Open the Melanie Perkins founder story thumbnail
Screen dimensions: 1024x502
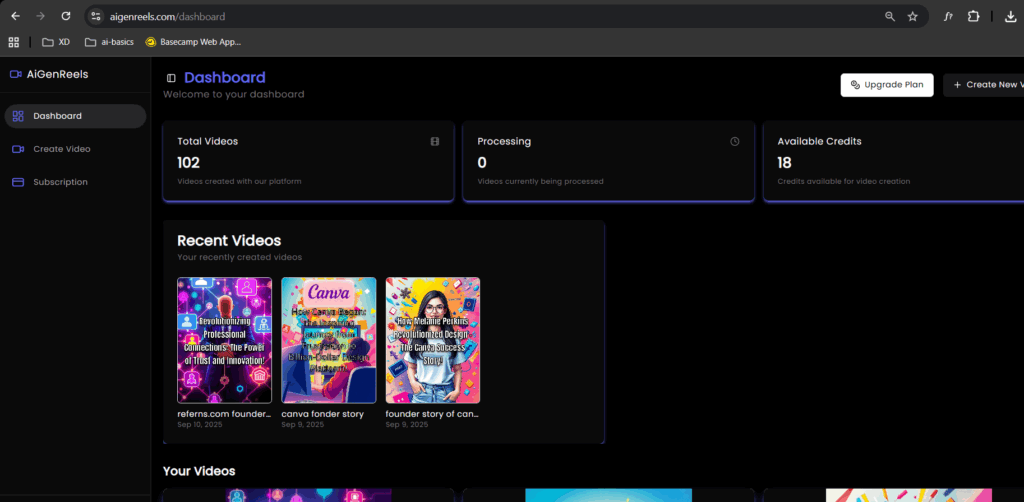[433, 340]
